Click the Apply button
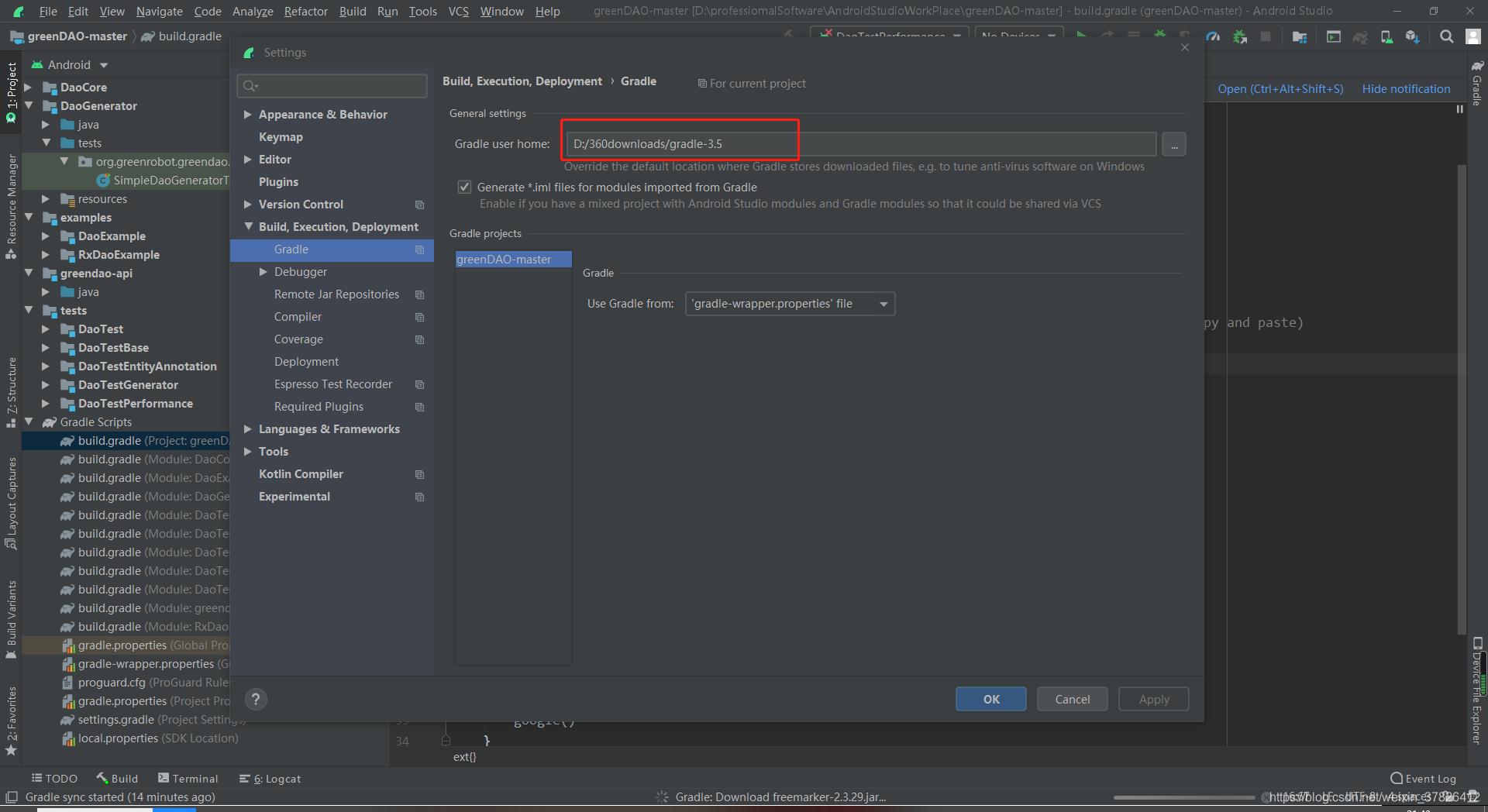 [x=1154, y=700]
